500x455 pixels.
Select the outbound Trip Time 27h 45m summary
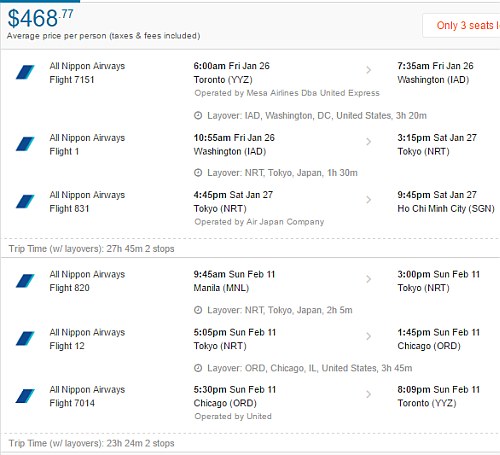(x=91, y=249)
